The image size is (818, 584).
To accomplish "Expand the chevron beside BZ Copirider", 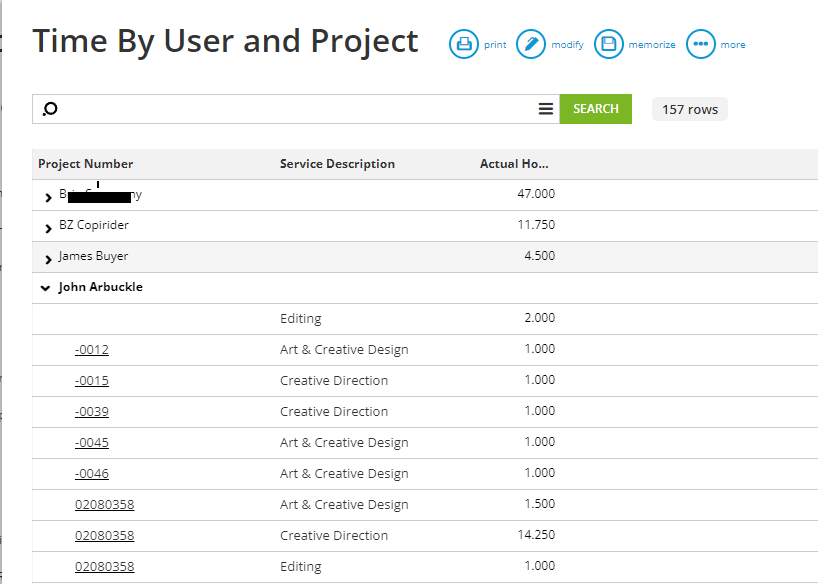I will (48, 228).
